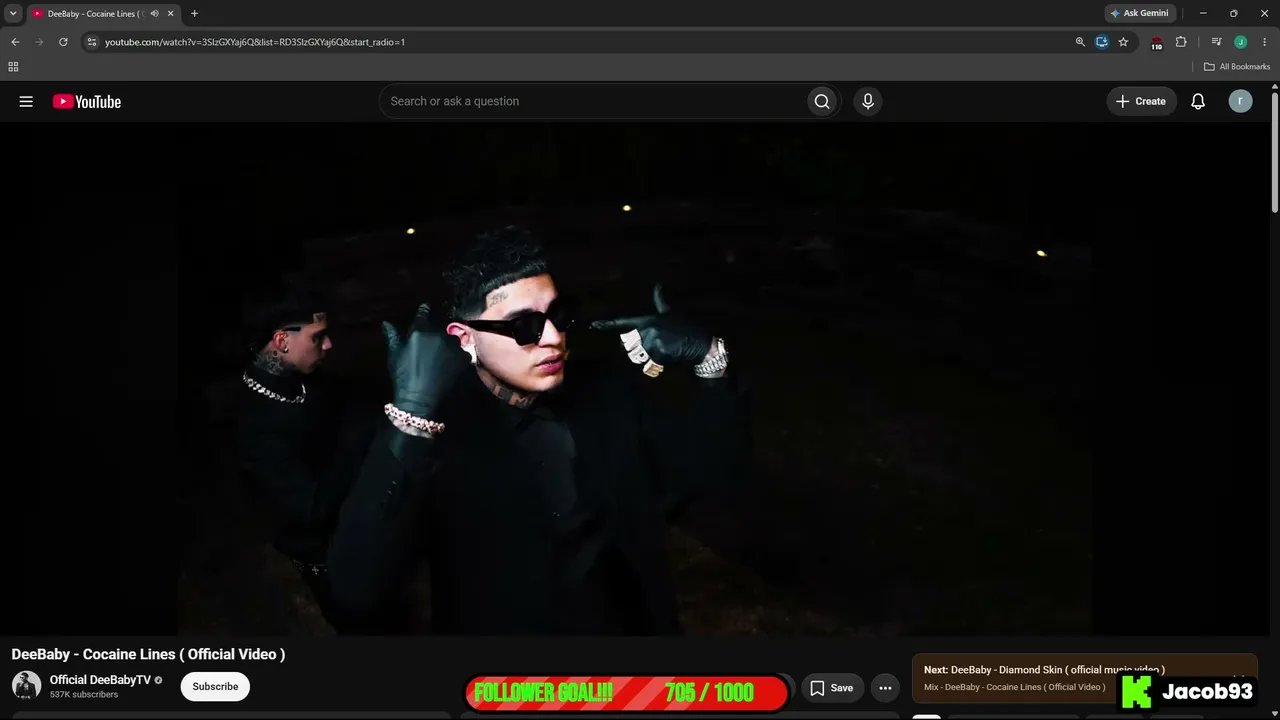Open a new browser tab
Image resolution: width=1280 pixels, height=720 pixels.
[x=194, y=14]
